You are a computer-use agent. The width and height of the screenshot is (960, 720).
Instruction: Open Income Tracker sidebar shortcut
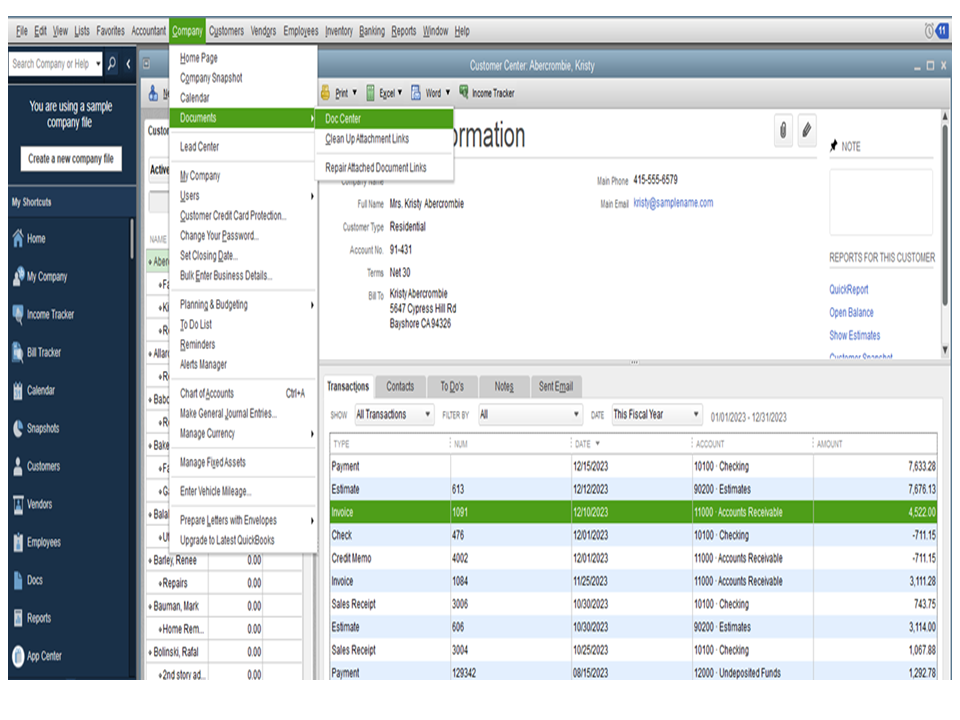43,314
